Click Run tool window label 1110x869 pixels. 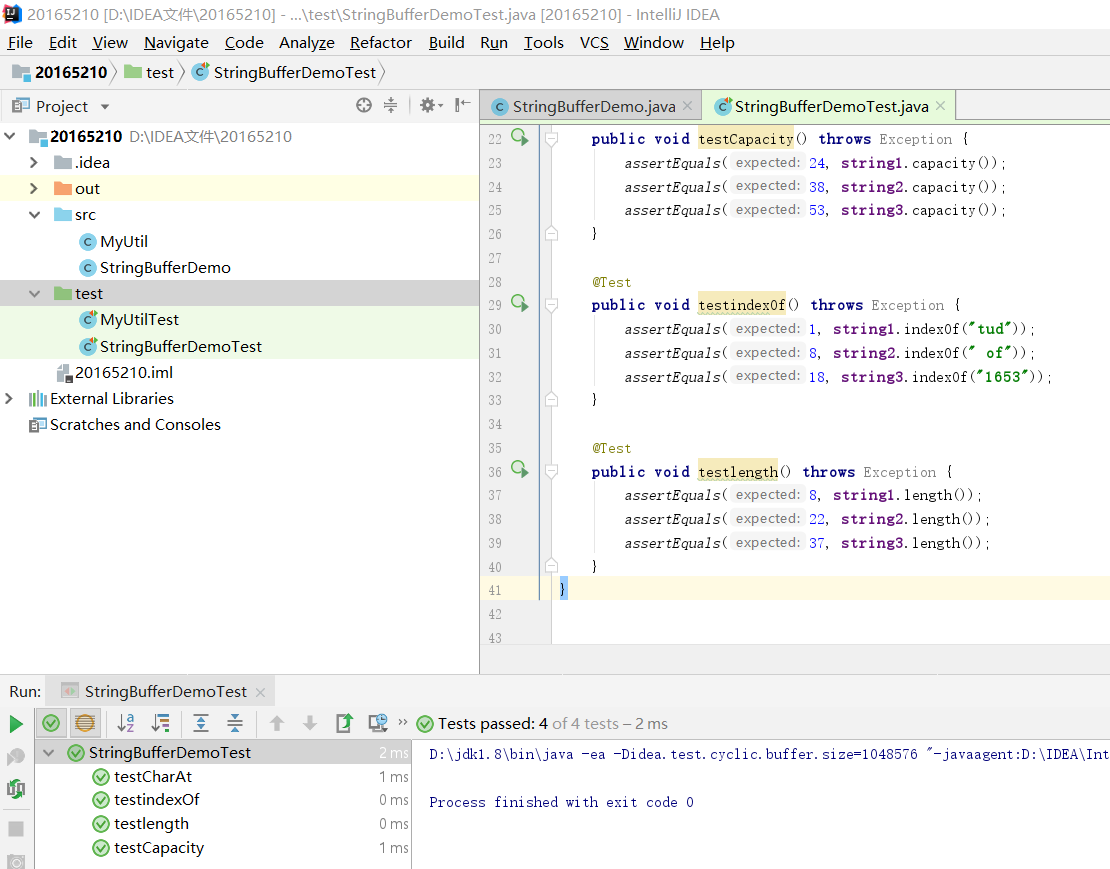(25, 691)
